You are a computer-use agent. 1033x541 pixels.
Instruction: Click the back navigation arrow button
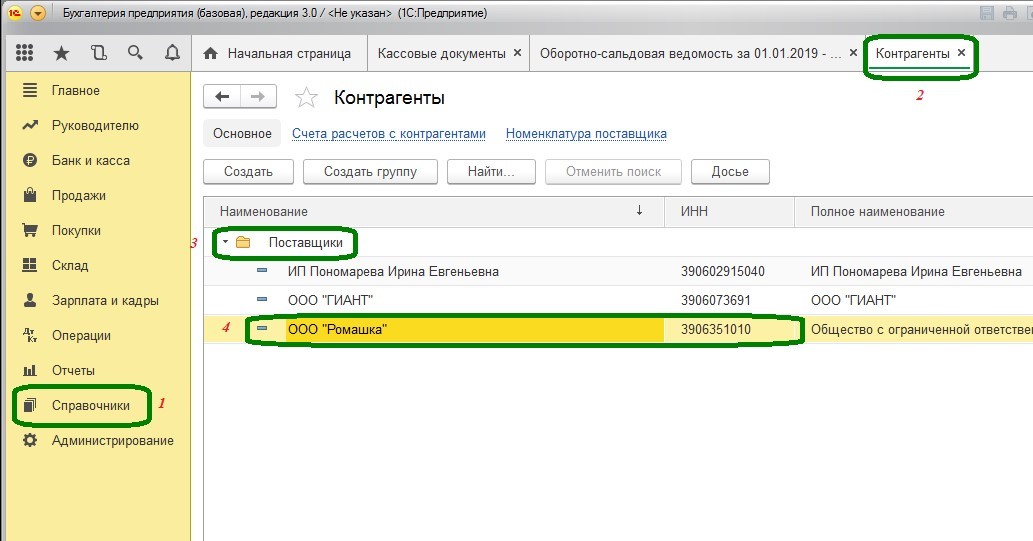(x=222, y=97)
